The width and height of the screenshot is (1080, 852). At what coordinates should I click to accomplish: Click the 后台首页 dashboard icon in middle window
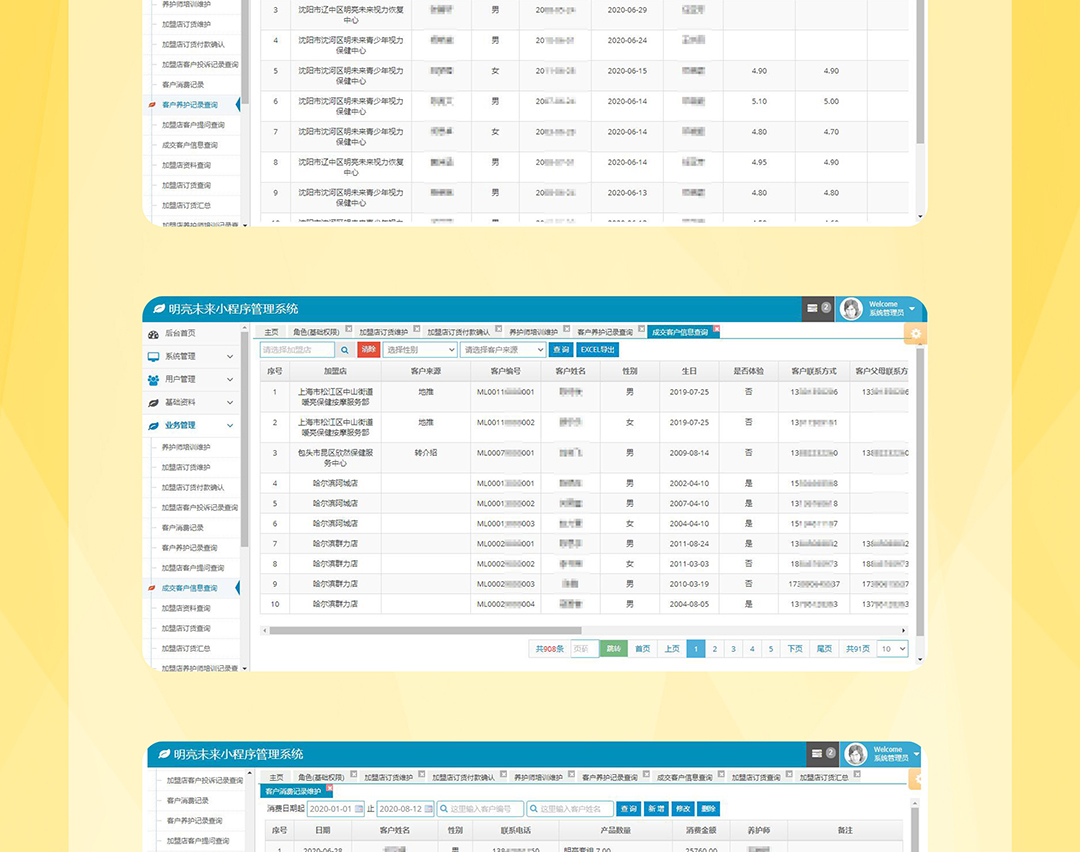[x=153, y=333]
